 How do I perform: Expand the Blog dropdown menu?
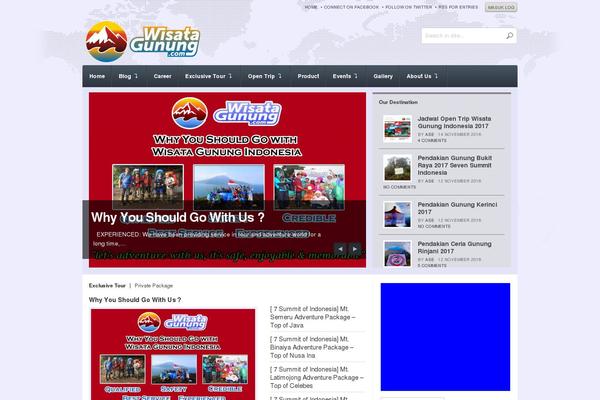[128, 76]
